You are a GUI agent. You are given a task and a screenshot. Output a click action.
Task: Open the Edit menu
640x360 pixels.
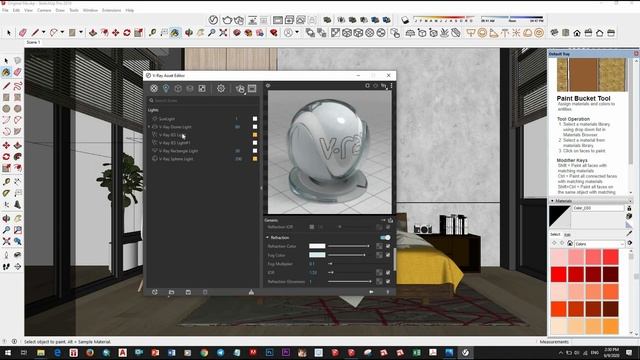tap(16, 10)
